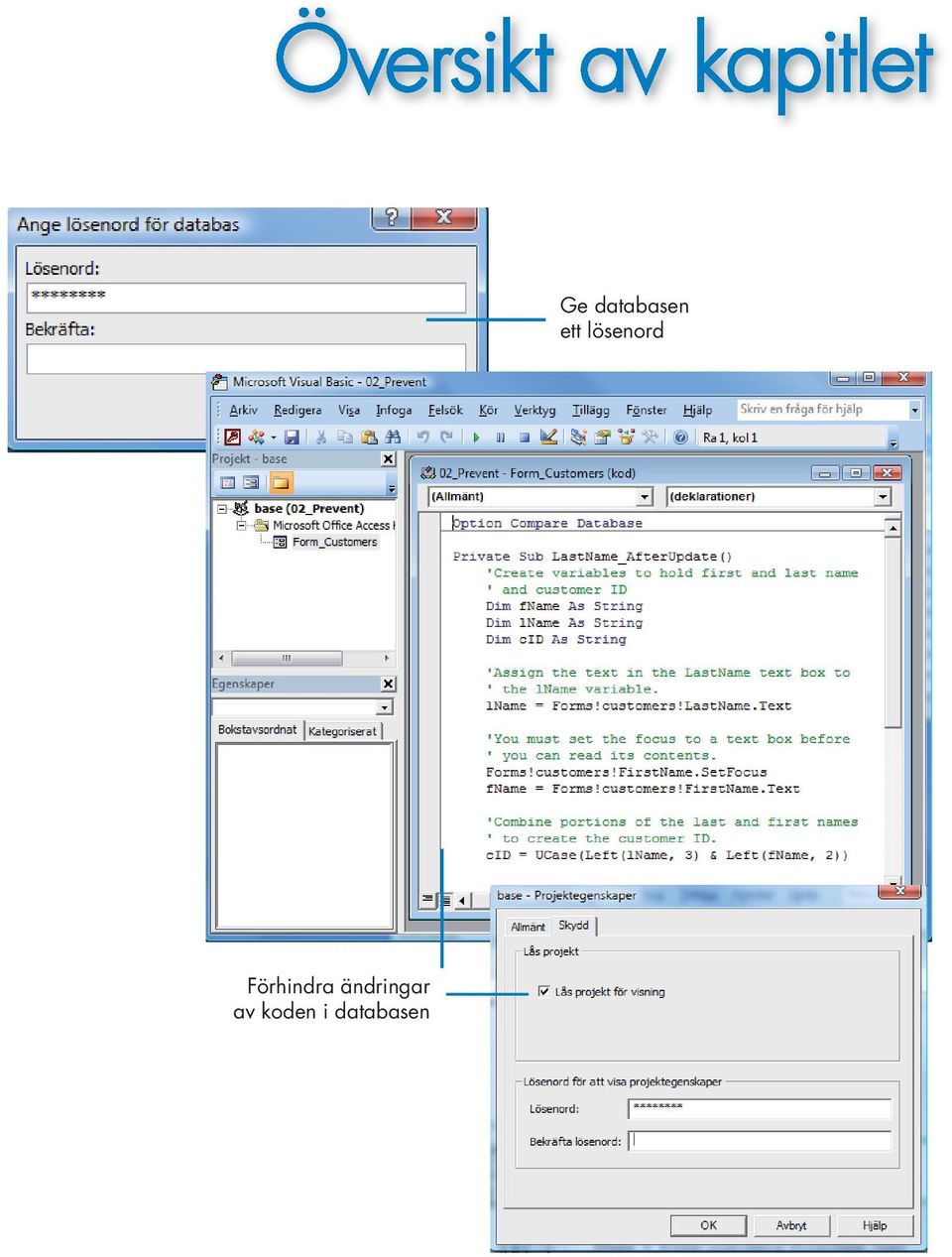
Task: Close the Egenskaper panel
Action: click(388, 684)
